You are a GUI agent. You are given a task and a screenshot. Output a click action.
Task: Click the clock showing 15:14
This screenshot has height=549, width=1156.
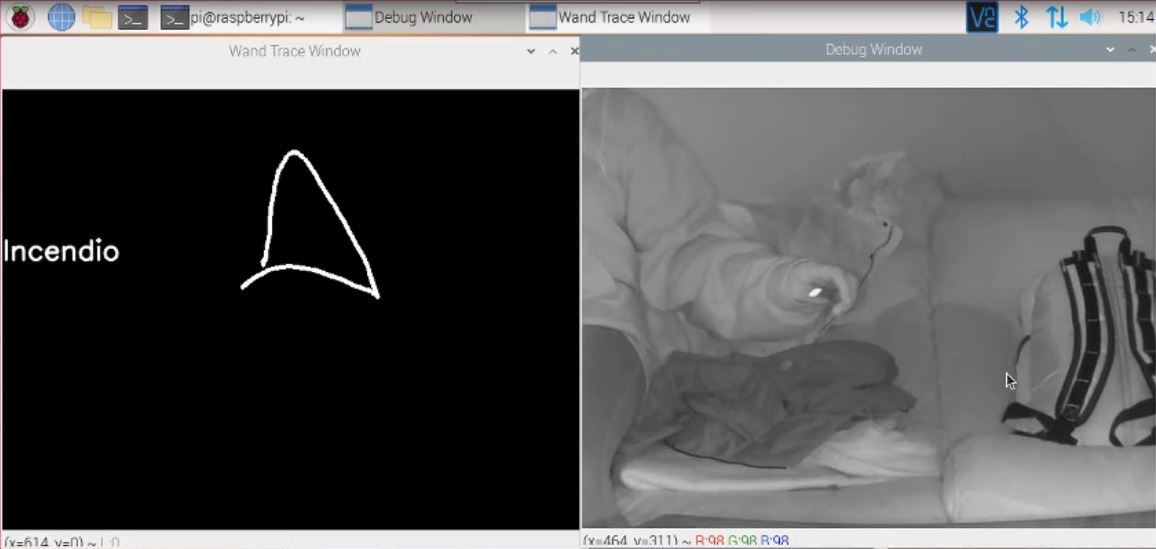tap(1136, 17)
